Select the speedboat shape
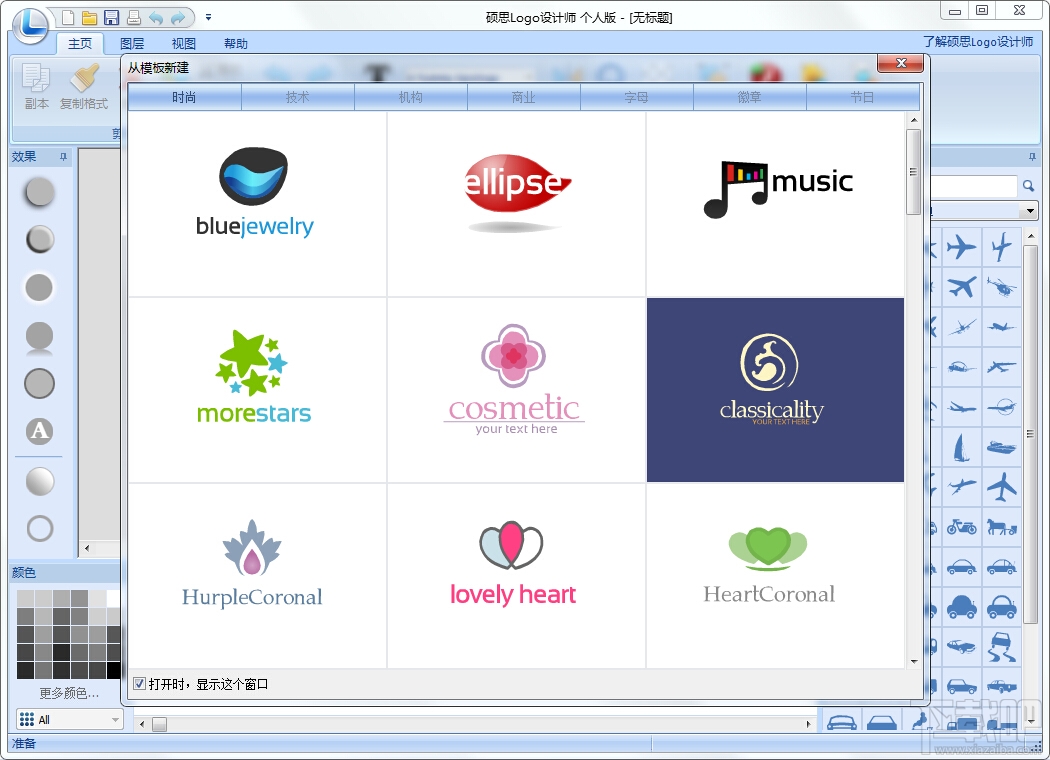1050x760 pixels. click(1002, 447)
